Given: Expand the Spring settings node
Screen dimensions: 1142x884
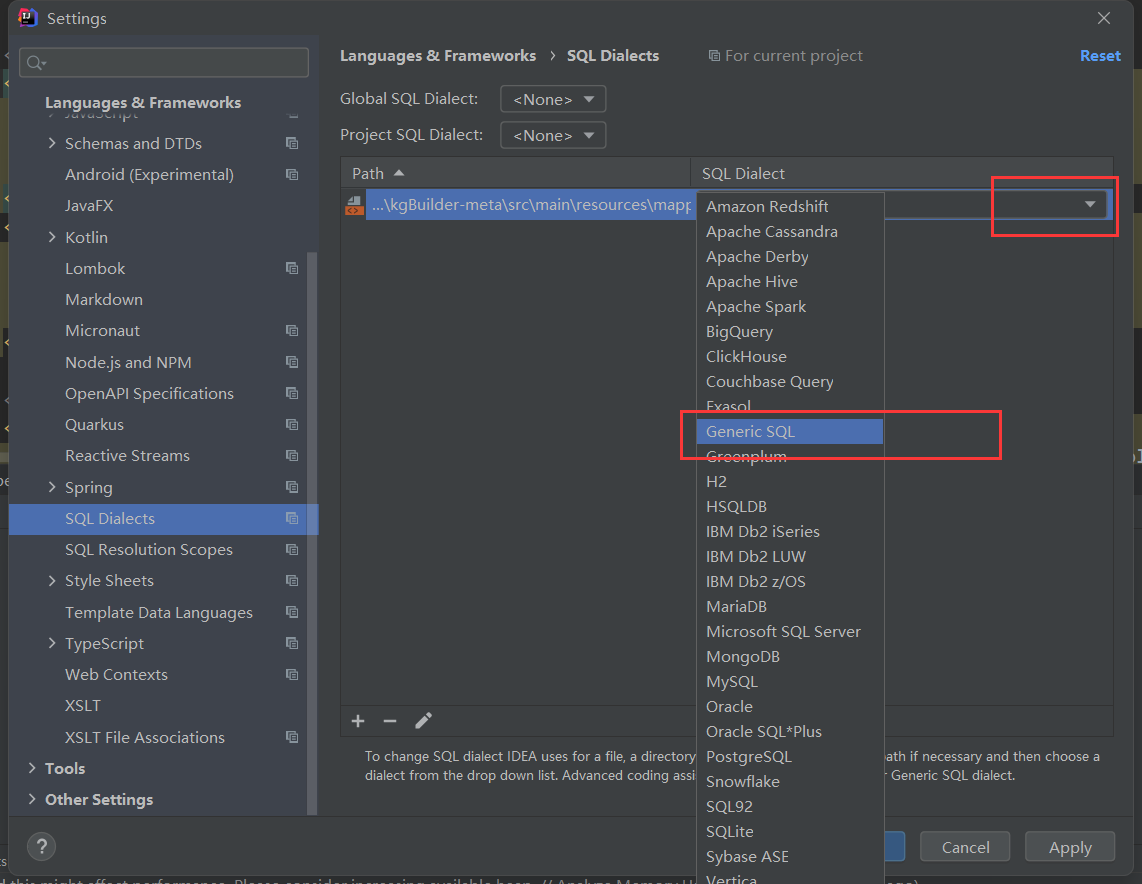Looking at the screenshot, I should (x=52, y=487).
